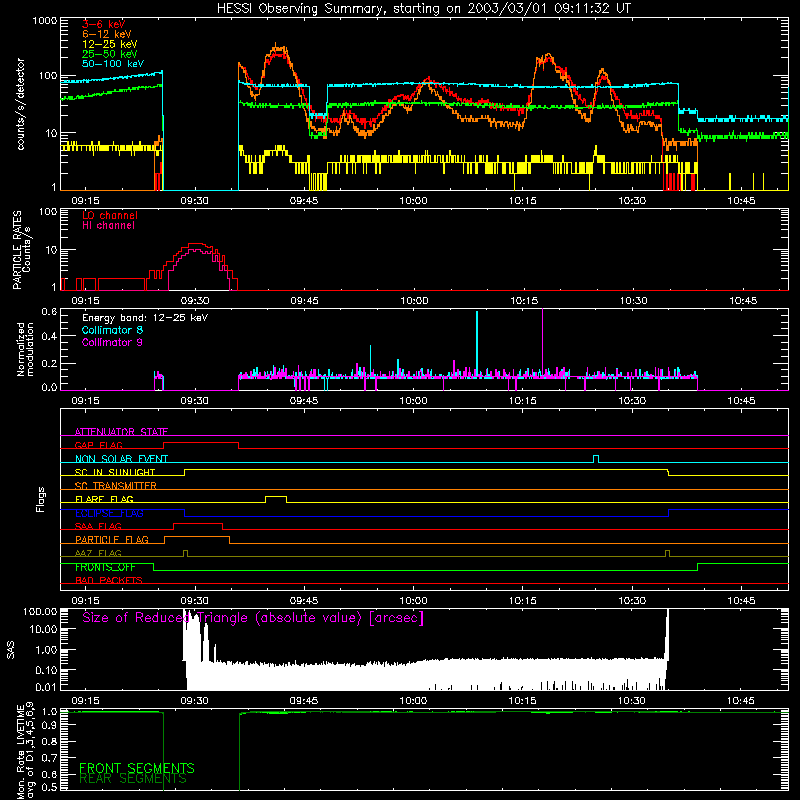Viewport: 800px width, 800px height.
Task: Click the FRONT SEGMENTS legend label
Action: [137, 768]
